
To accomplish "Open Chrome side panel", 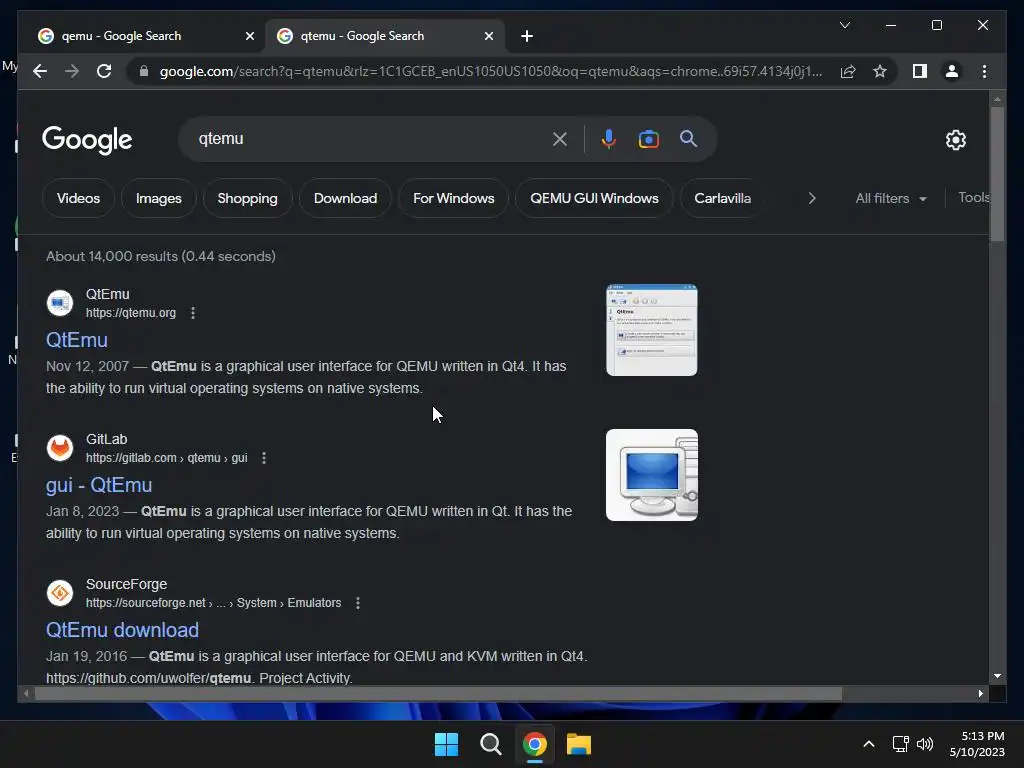I will pos(920,71).
